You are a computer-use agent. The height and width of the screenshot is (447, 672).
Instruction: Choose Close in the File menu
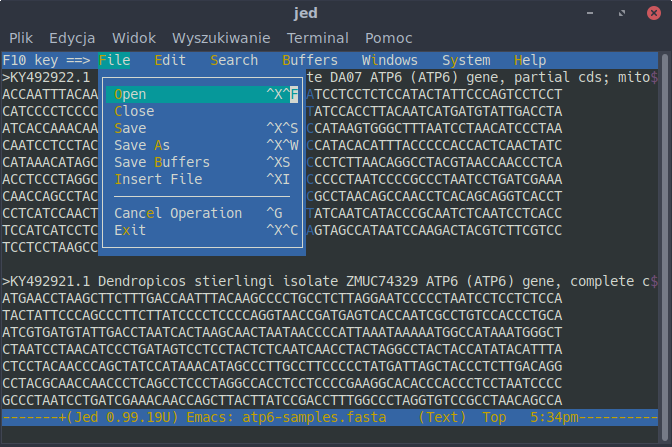coord(134,111)
